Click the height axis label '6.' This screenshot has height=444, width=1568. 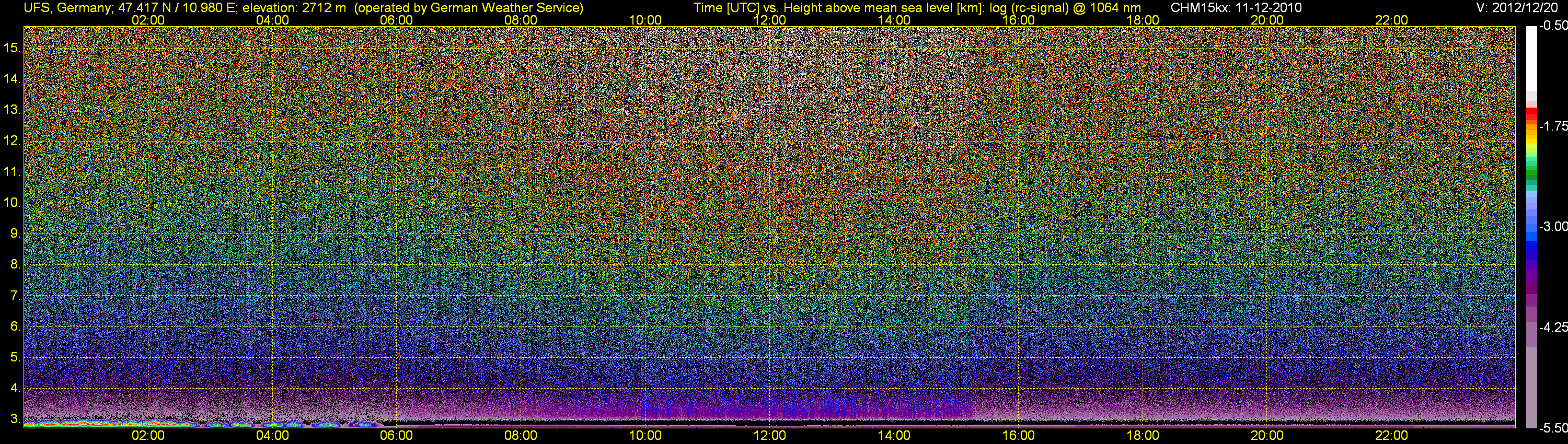click(x=15, y=326)
